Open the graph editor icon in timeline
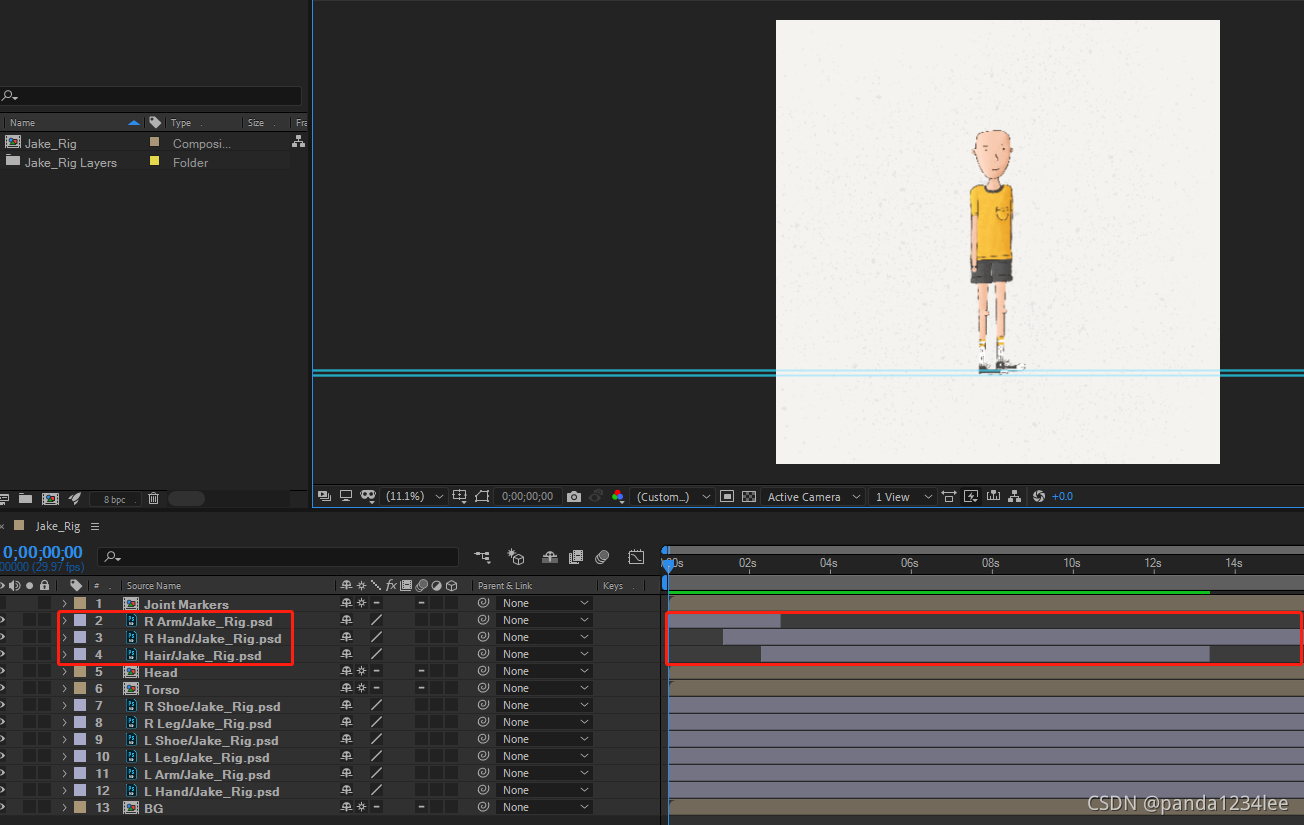Screen dimensions: 1304x825 (636, 557)
